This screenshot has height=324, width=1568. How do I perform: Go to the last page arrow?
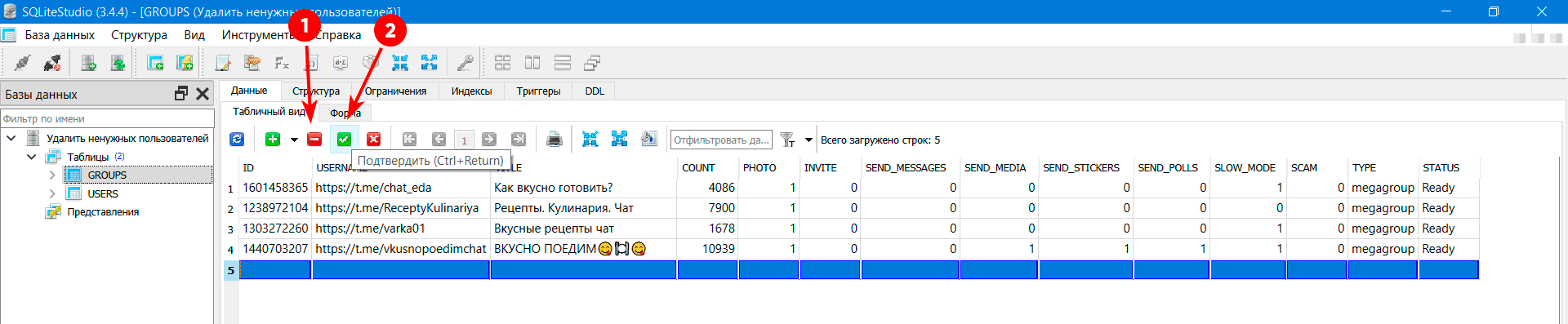[518, 140]
